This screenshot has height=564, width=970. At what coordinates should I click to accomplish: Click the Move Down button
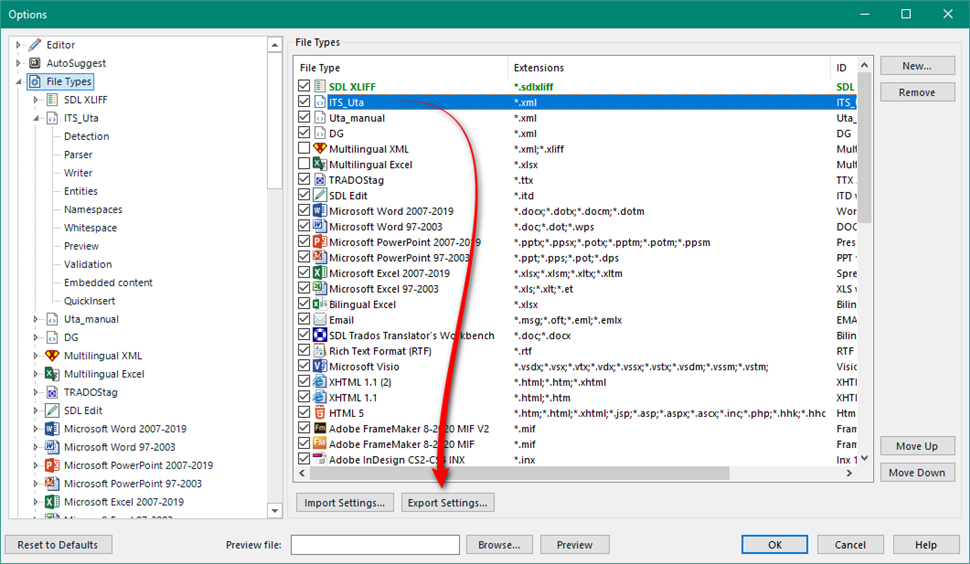point(917,472)
